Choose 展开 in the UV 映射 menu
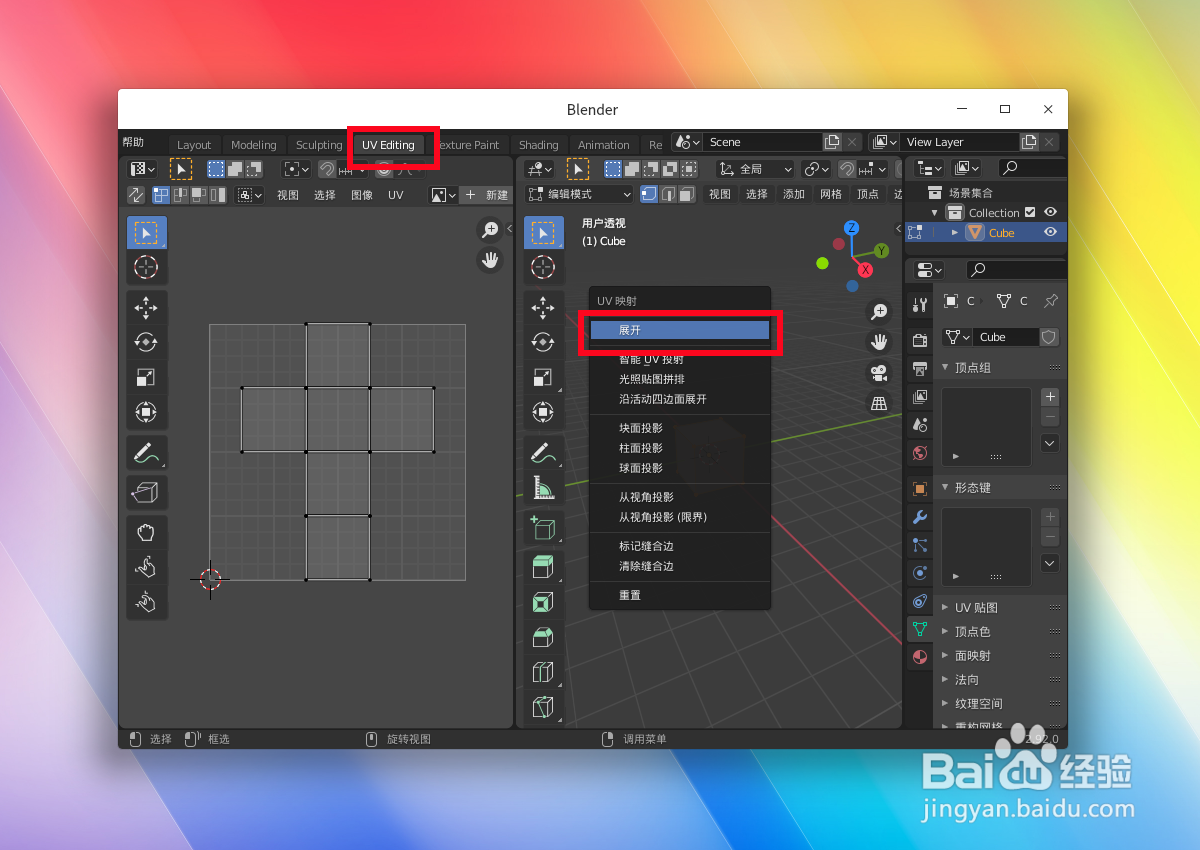This screenshot has width=1200, height=850. pos(680,330)
